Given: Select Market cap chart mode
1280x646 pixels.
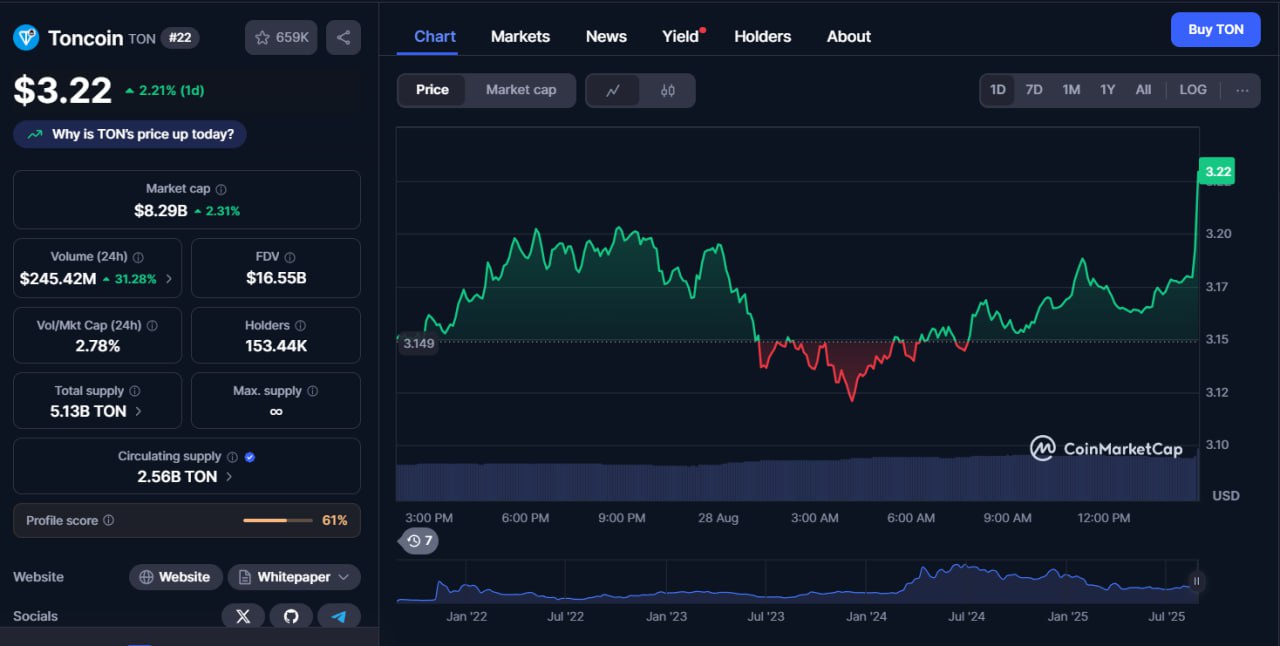Looking at the screenshot, I should [x=521, y=90].
